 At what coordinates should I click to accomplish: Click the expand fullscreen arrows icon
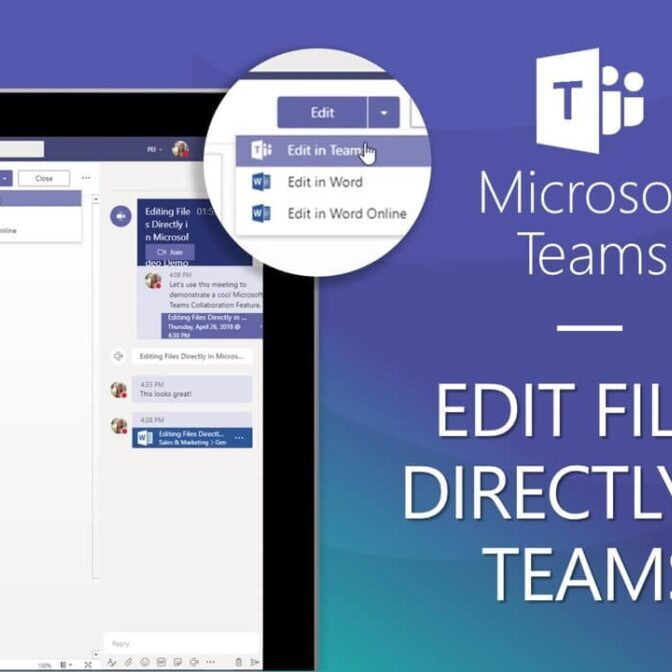pyautogui.click(x=88, y=665)
